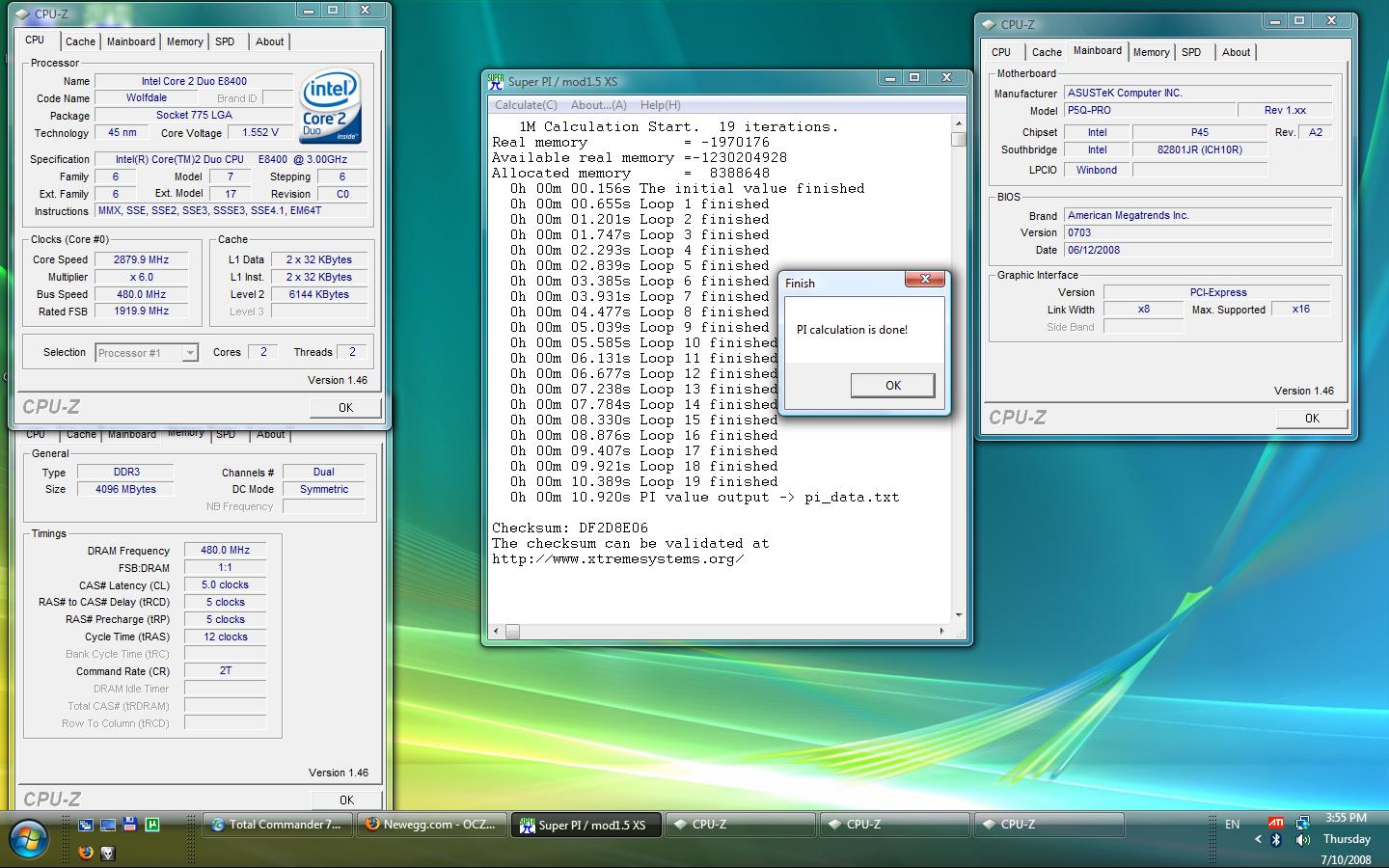Click the Chipset value P45
The height and width of the screenshot is (868, 1389).
click(1199, 133)
